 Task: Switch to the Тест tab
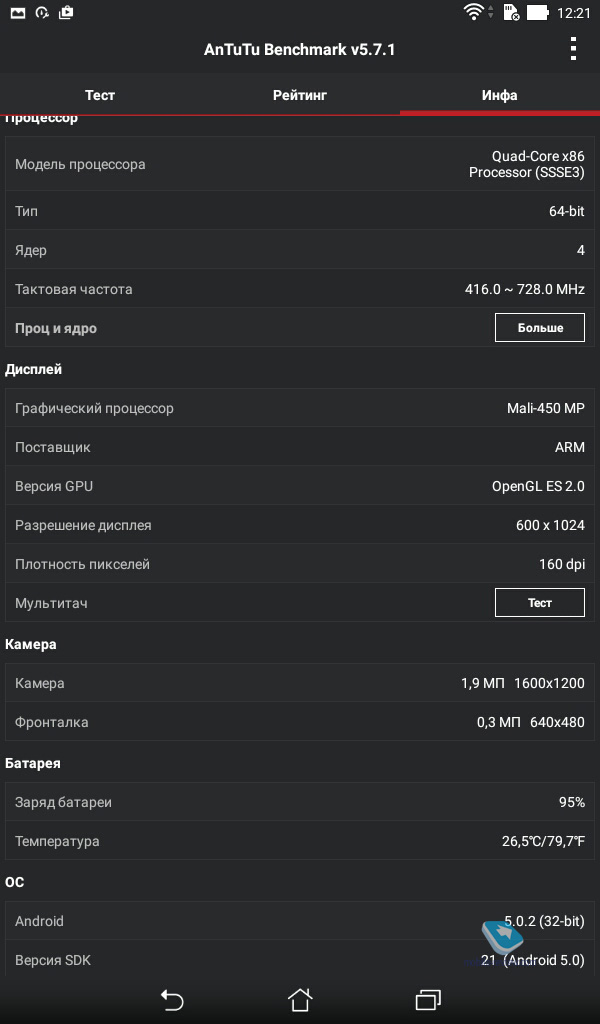100,95
